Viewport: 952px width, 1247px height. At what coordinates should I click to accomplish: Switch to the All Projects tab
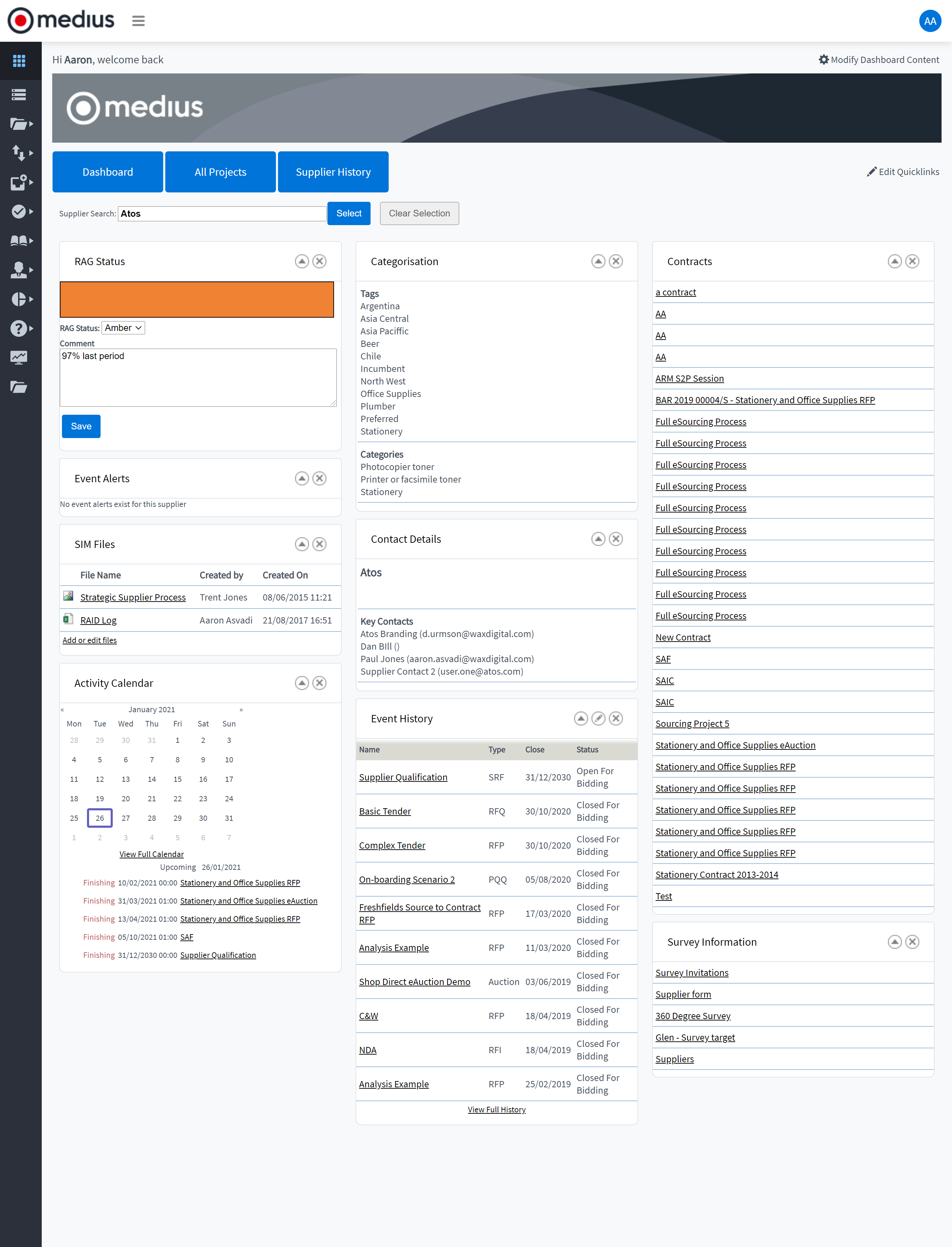(x=220, y=172)
